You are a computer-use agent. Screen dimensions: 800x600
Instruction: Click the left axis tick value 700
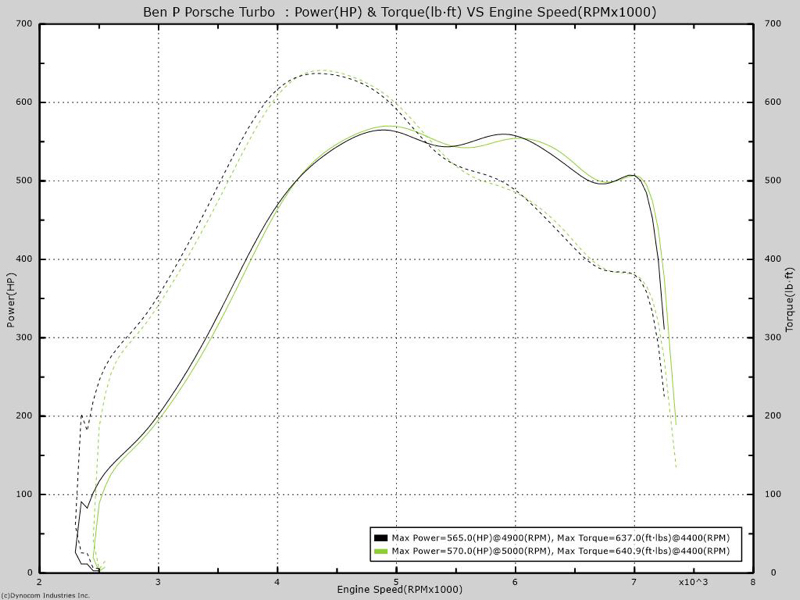24,23
